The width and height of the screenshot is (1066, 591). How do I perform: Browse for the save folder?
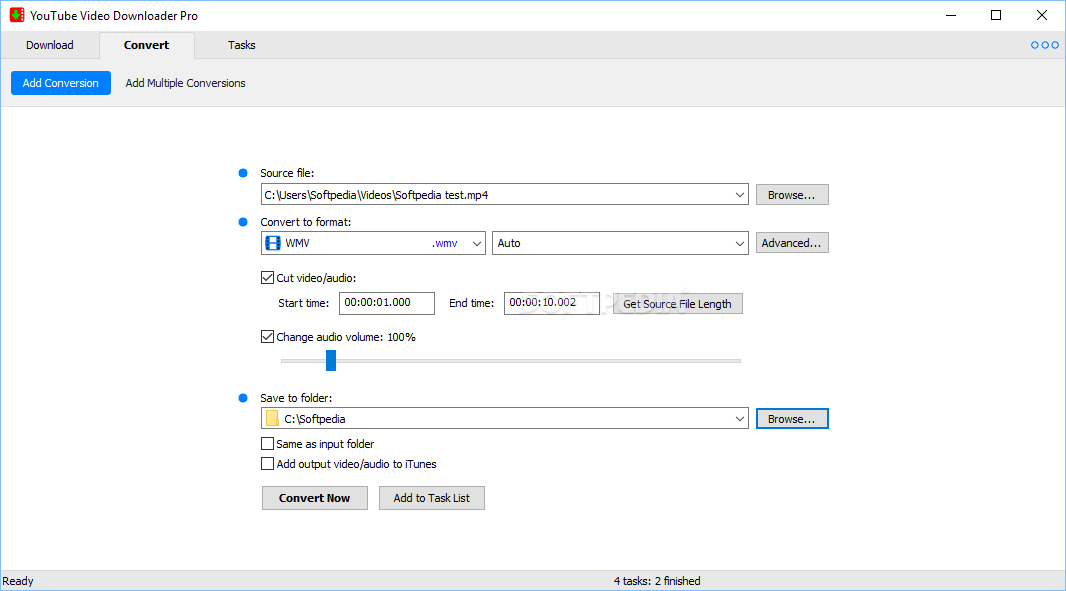[x=792, y=418]
